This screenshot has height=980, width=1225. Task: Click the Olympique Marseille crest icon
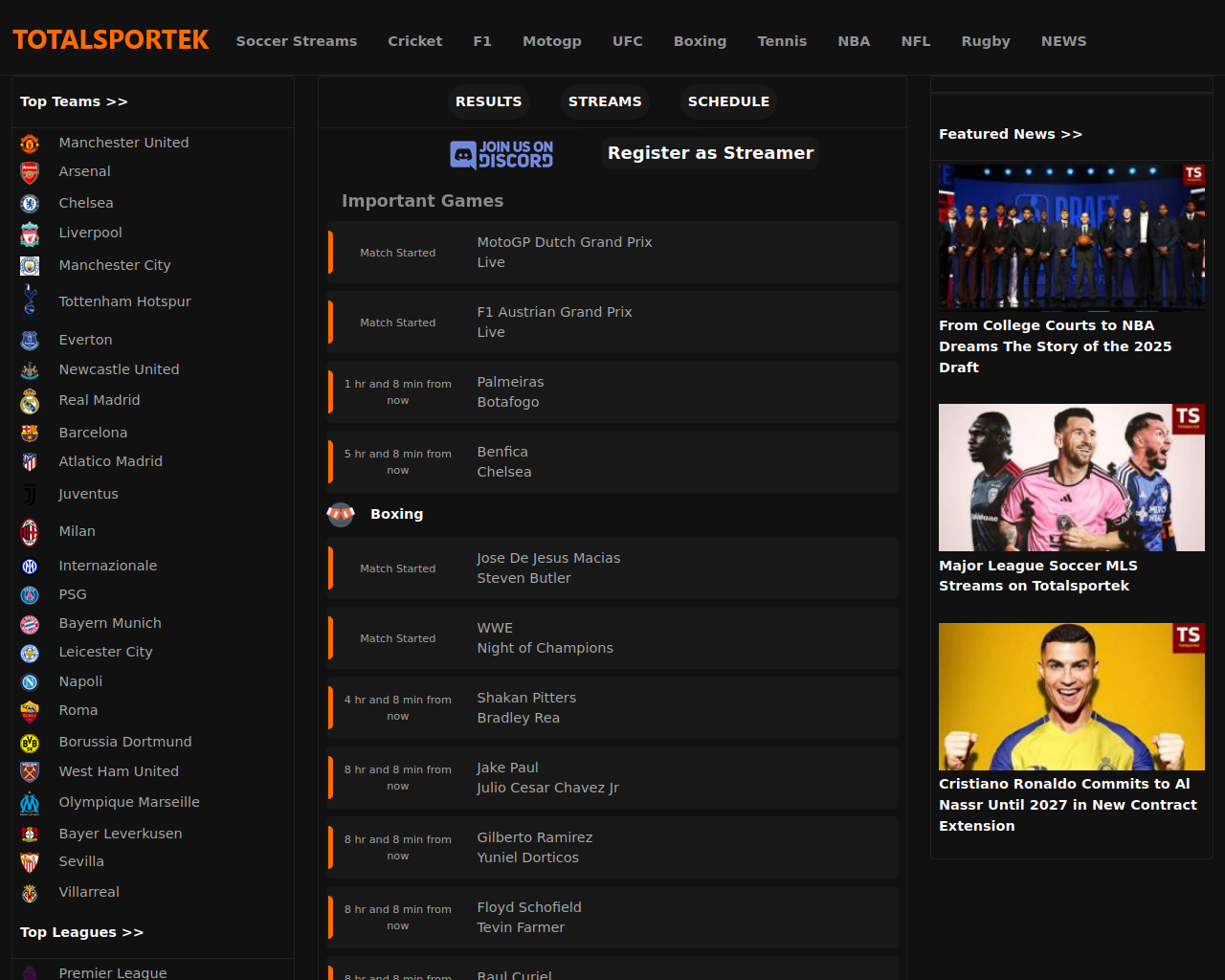(30, 803)
